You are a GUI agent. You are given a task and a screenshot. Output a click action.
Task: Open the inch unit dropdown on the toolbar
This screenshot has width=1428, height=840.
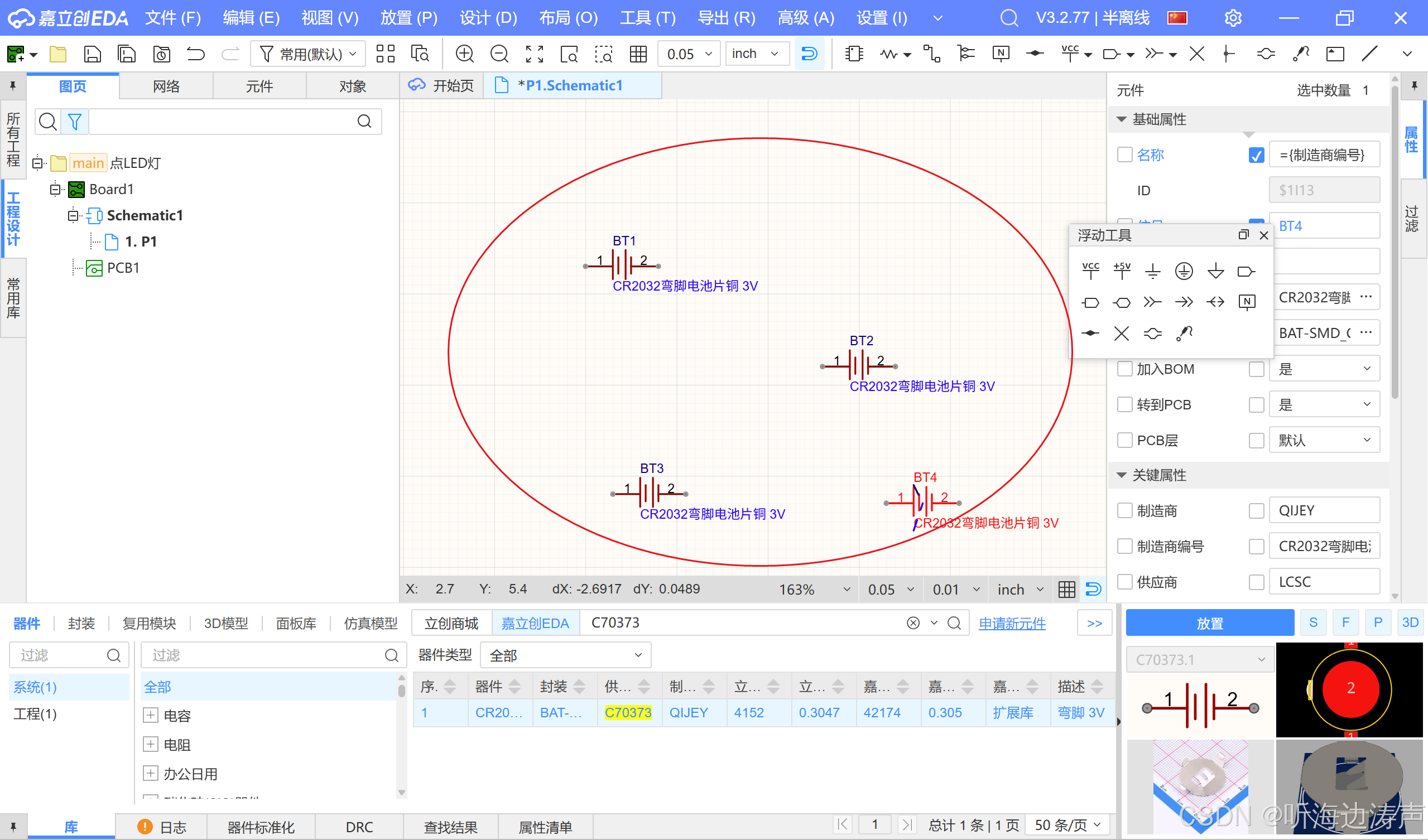(x=757, y=53)
